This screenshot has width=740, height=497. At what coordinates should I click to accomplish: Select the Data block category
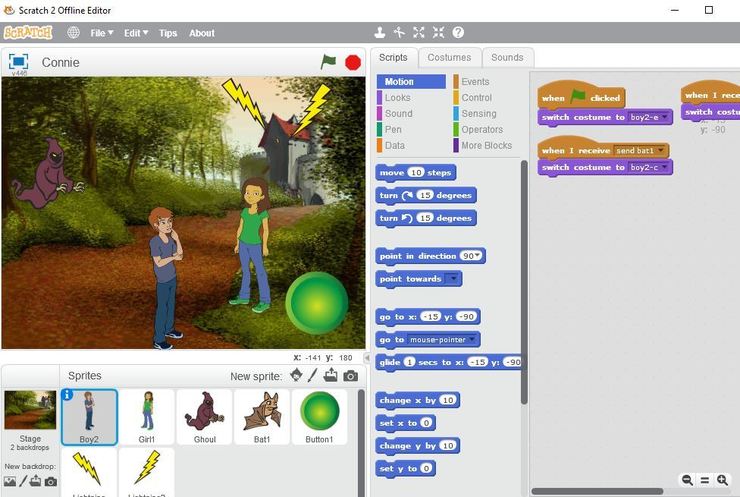pos(395,145)
